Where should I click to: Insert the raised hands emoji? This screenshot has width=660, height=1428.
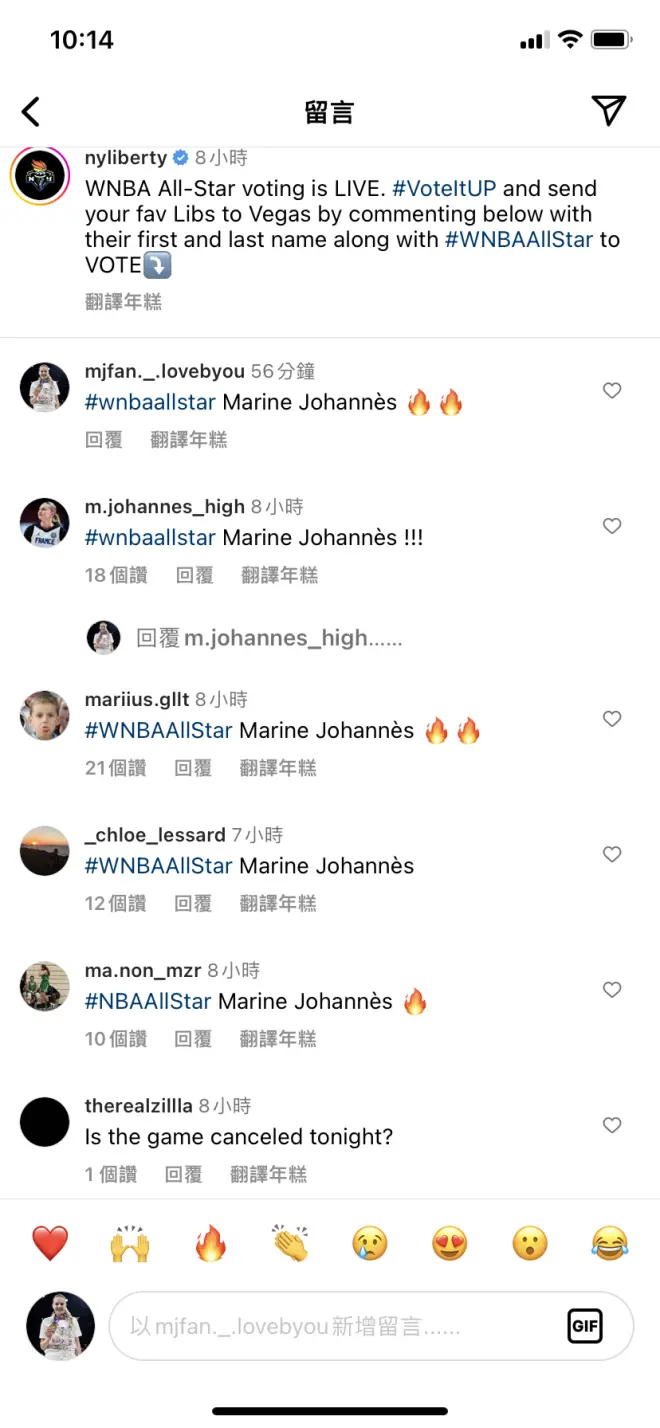[130, 1244]
